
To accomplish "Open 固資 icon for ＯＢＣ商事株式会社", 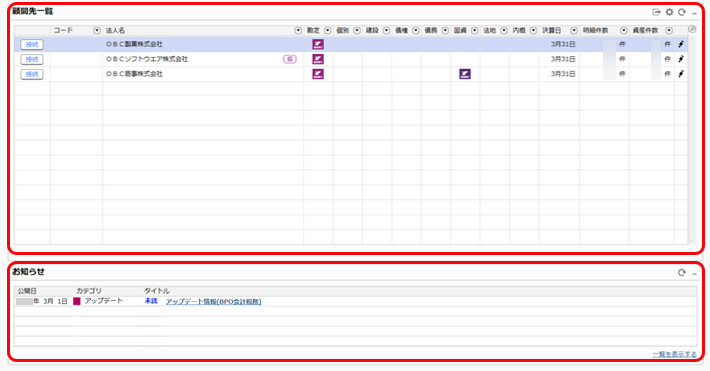I will click(465, 74).
